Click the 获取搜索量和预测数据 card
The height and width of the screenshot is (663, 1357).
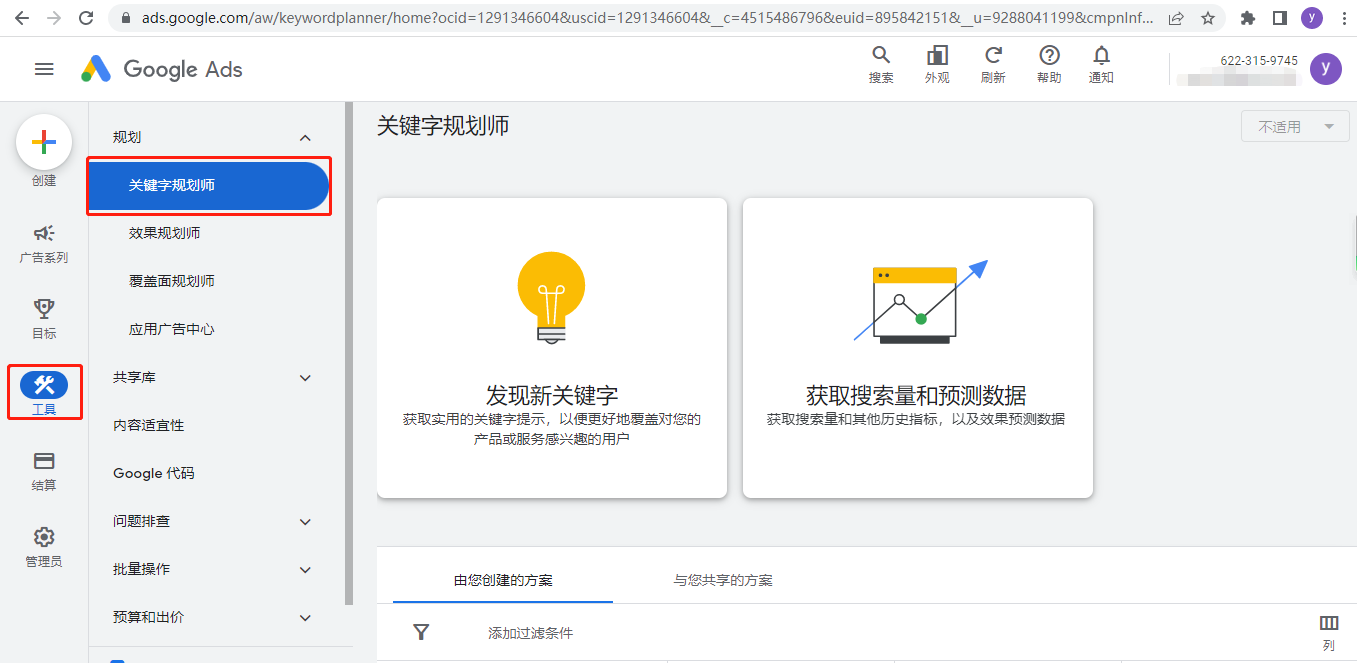click(x=918, y=348)
